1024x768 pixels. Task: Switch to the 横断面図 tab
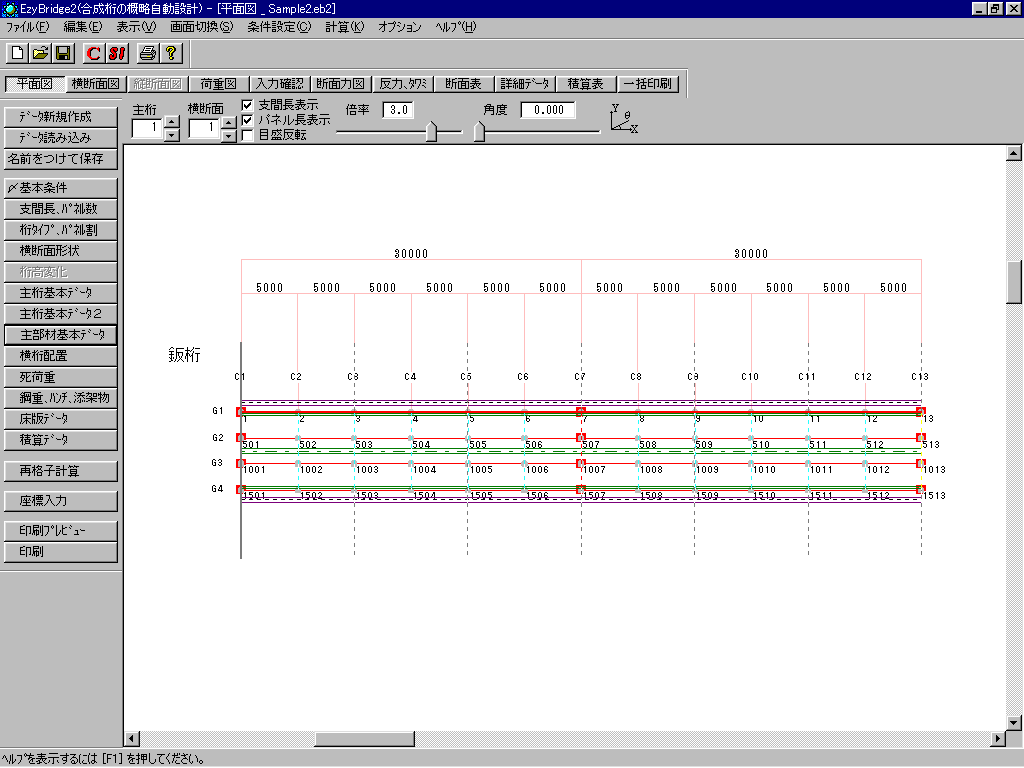point(95,84)
